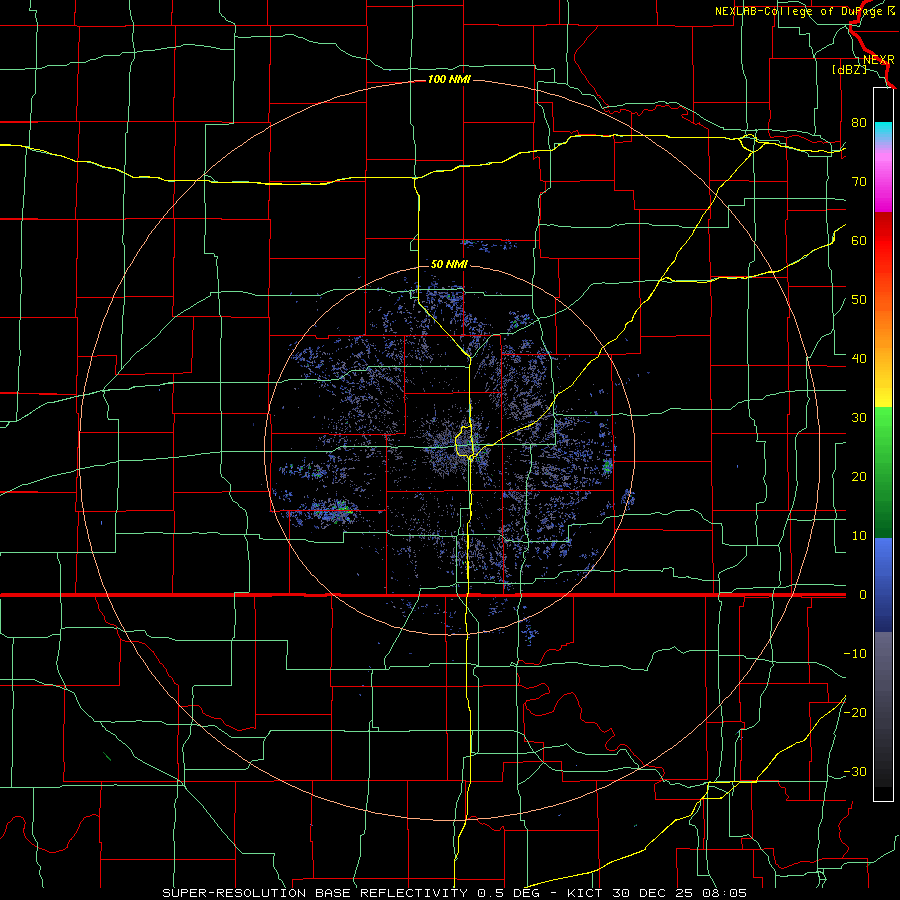Click the product caption Super-Resolution Base Reflectivity text
The height and width of the screenshot is (900, 900).
pyautogui.click(x=315, y=893)
